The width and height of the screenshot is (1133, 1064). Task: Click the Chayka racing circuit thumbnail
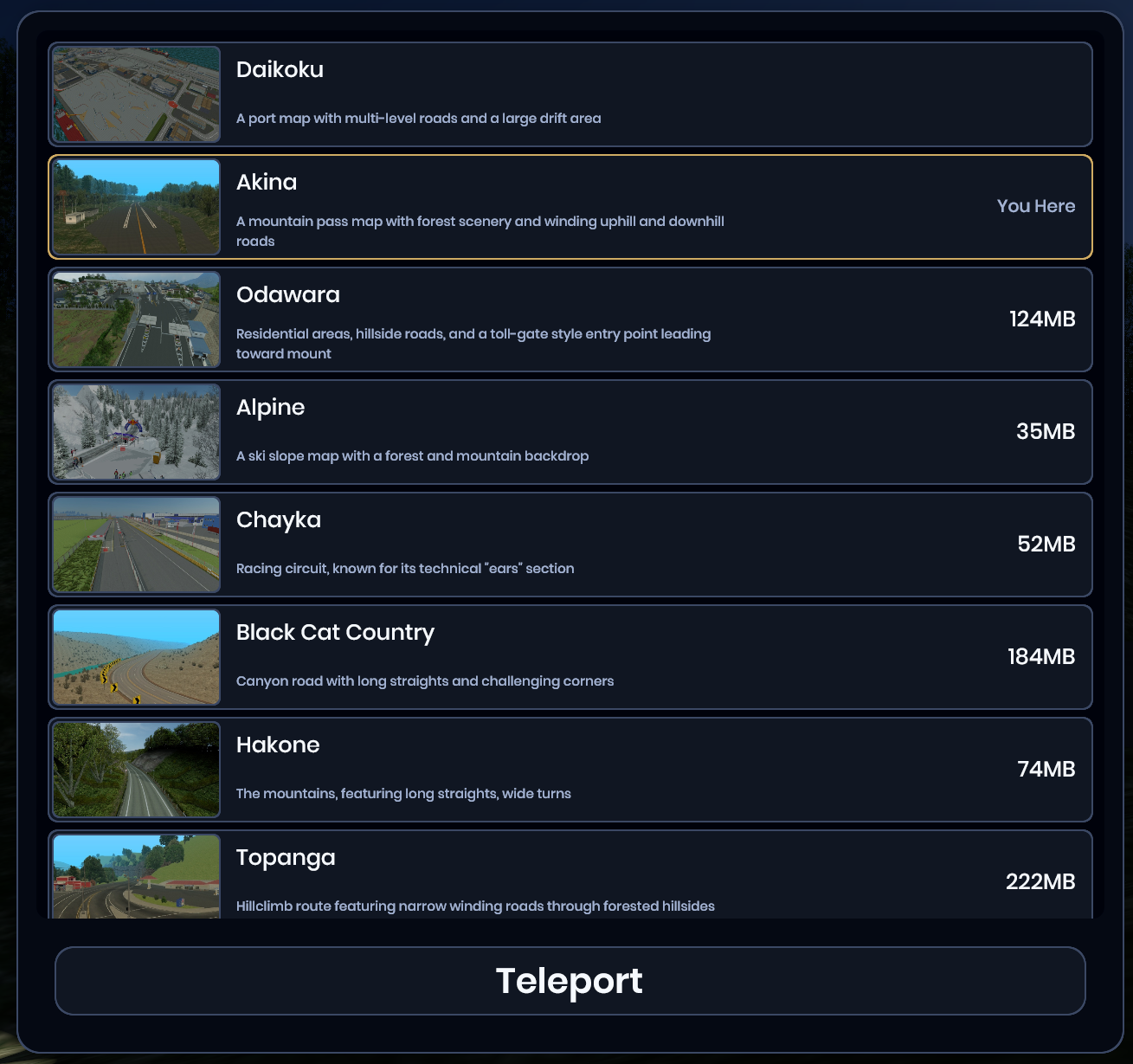pyautogui.click(x=136, y=545)
